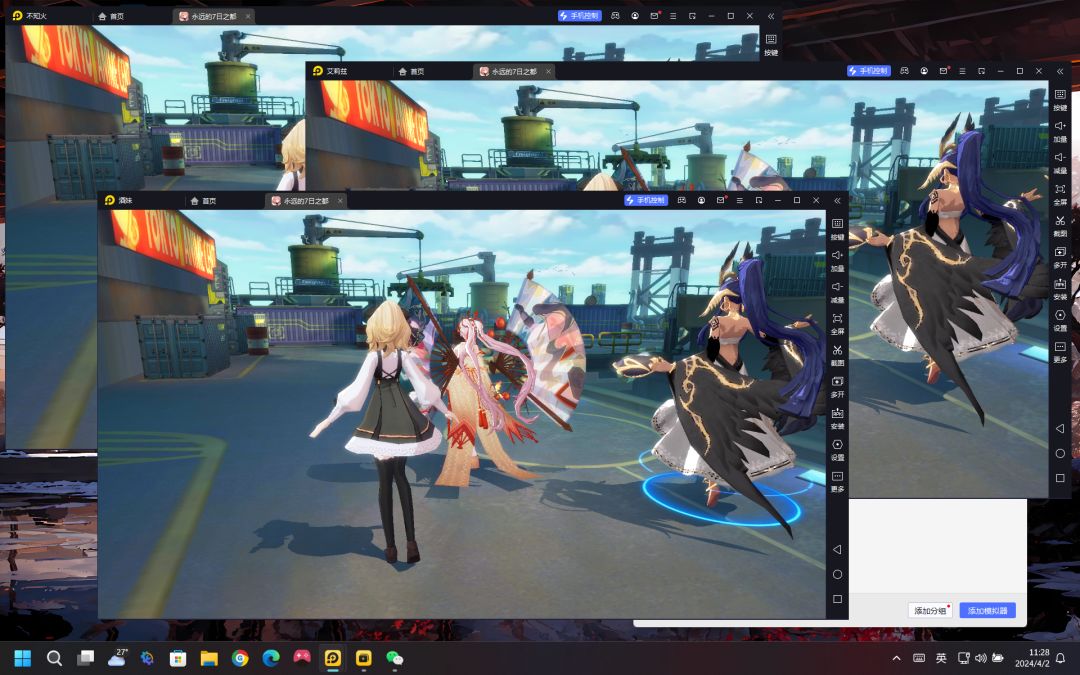Switch to 首页 tab in the 艾莉丝 window
This screenshot has width=1080, height=675.
point(412,71)
